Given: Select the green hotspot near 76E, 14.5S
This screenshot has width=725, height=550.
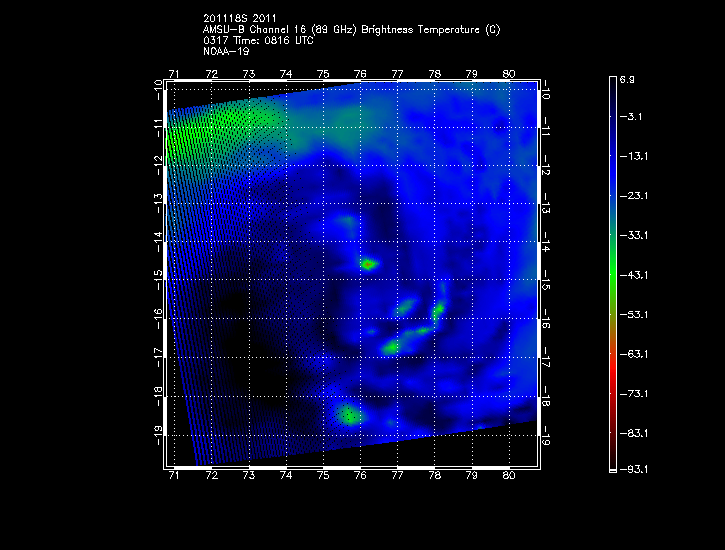Looking at the screenshot, I should point(369,264).
